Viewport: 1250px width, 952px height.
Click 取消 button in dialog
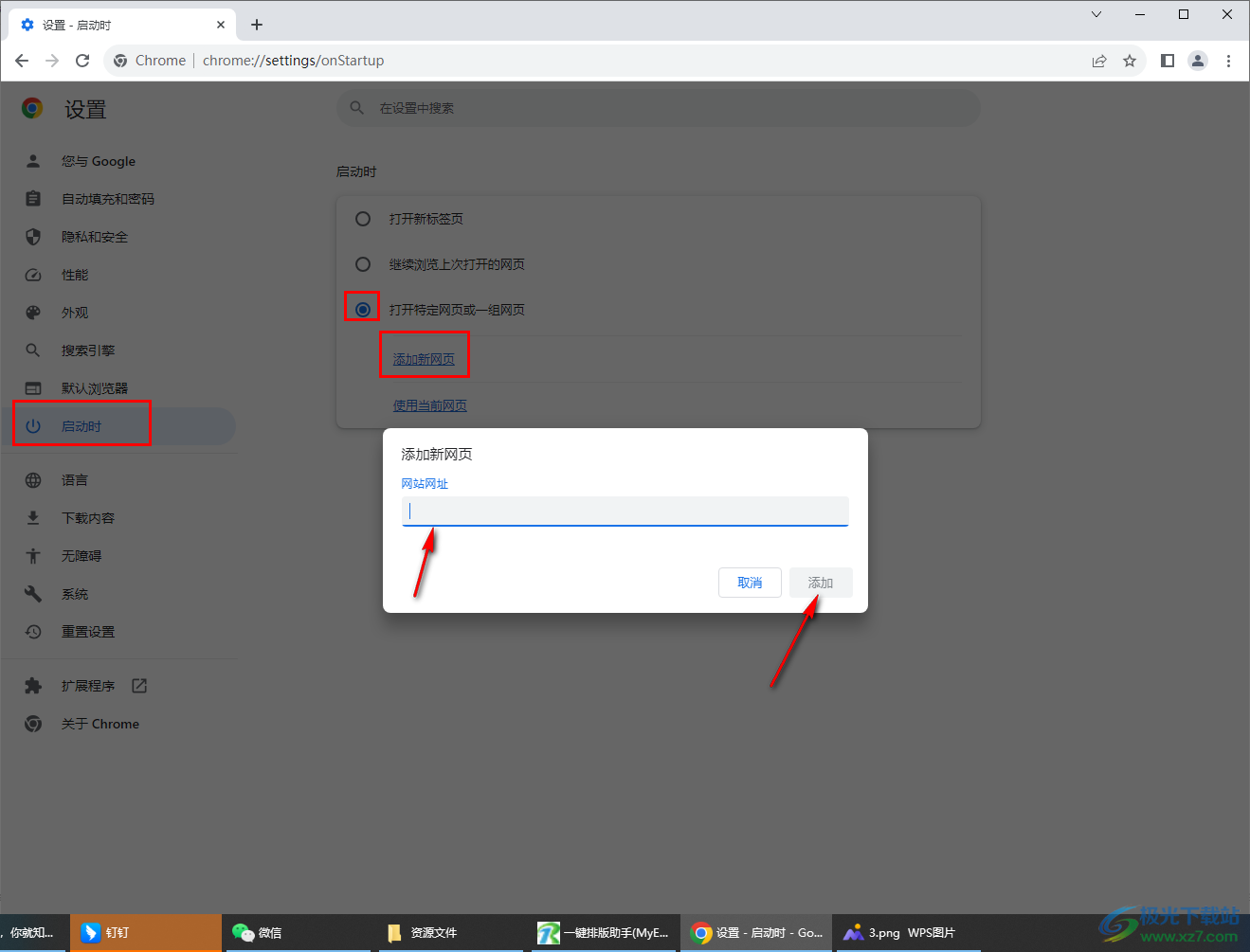[750, 583]
